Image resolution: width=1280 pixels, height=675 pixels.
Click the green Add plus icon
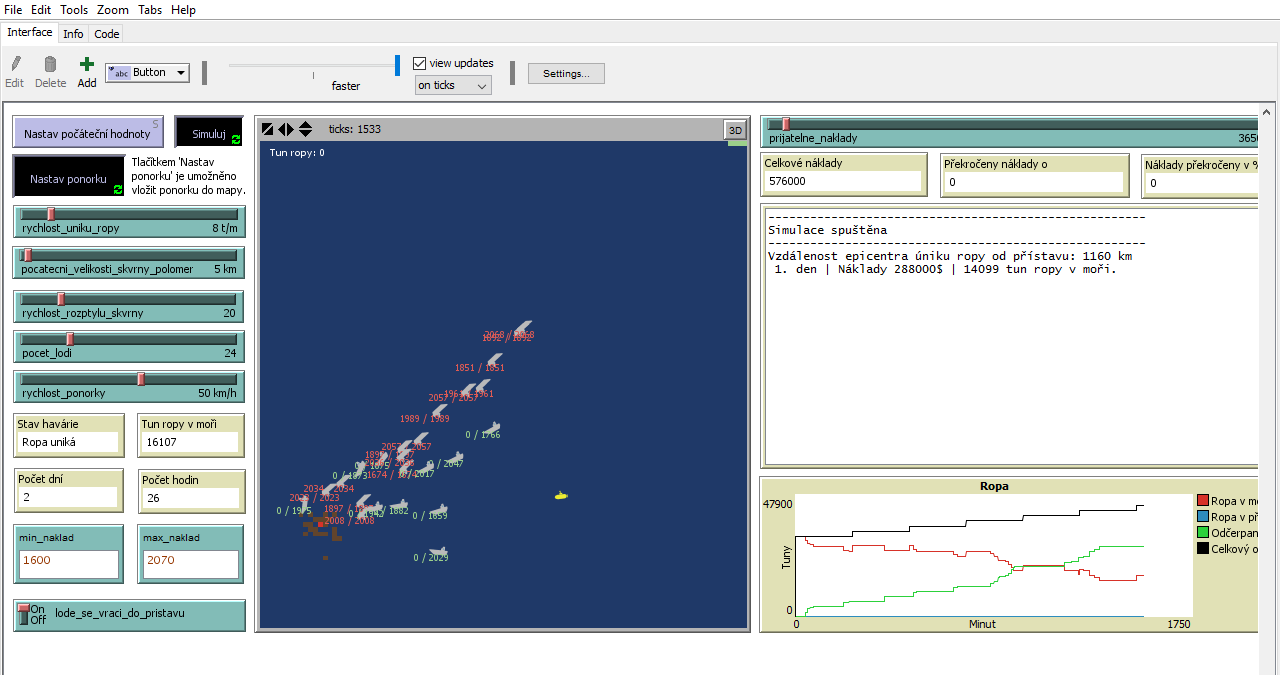coord(87,64)
